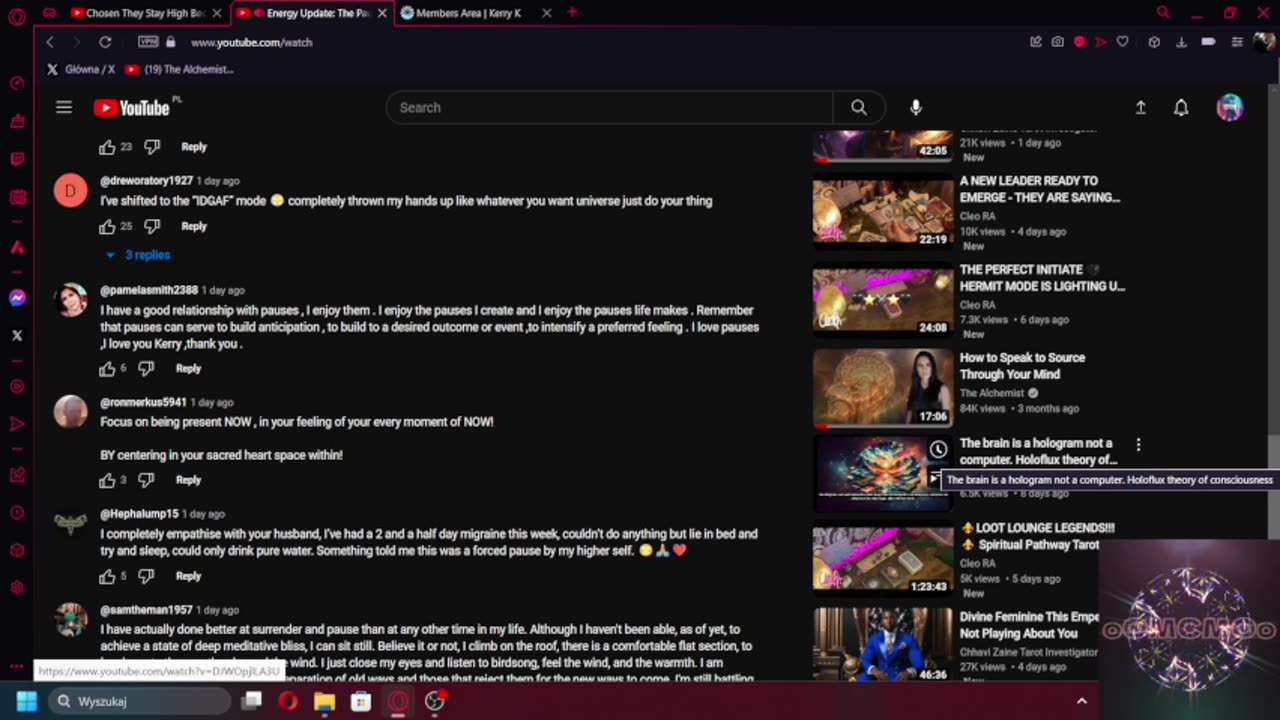Open X panel in the sidebar

17,336
